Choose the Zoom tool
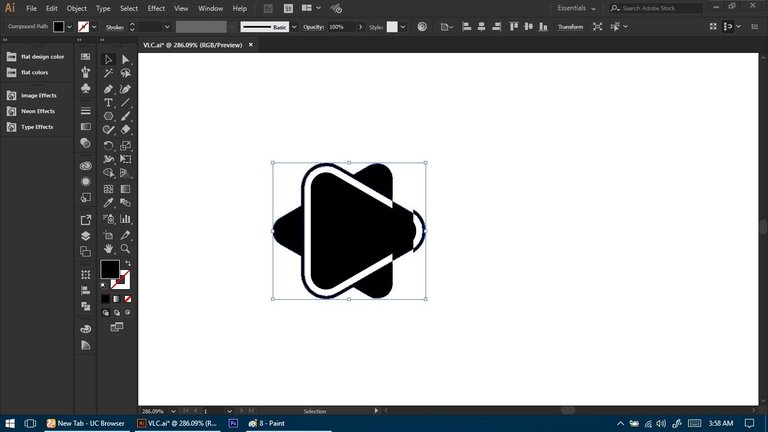Image resolution: width=768 pixels, height=432 pixels. coord(125,249)
